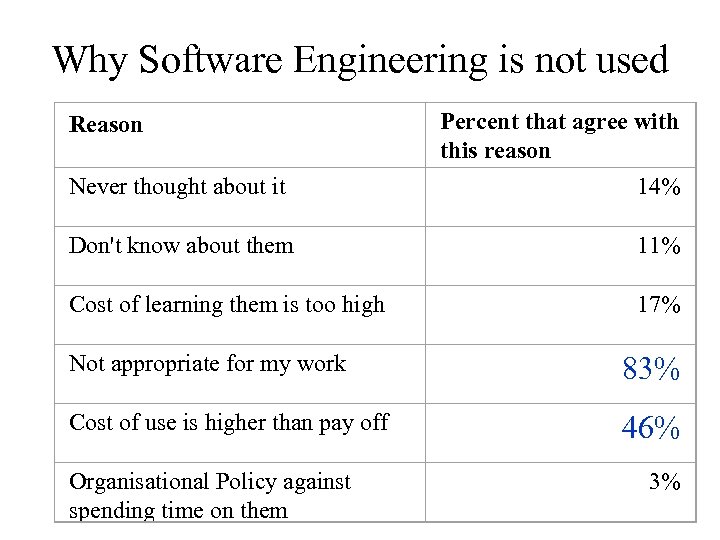Click the 'spending time on them' text line
This screenshot has height=540, width=720.
[178, 510]
